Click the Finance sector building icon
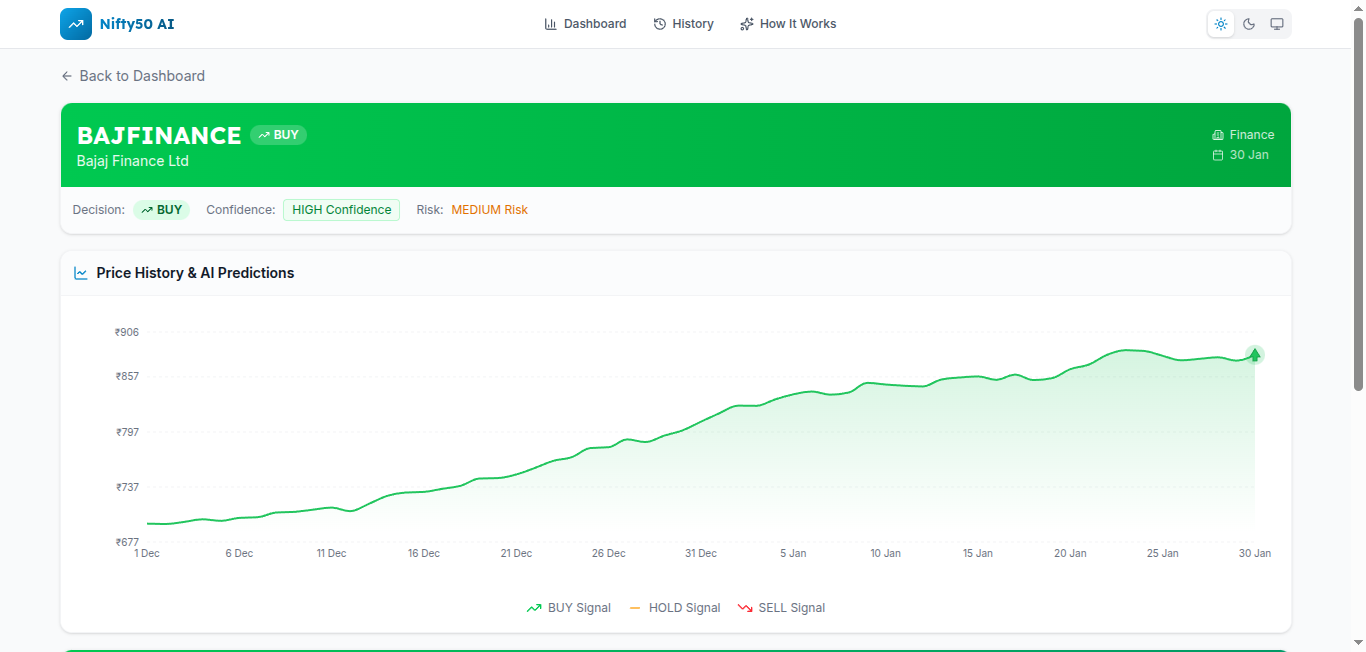This screenshot has height=652, width=1366. [x=1218, y=135]
